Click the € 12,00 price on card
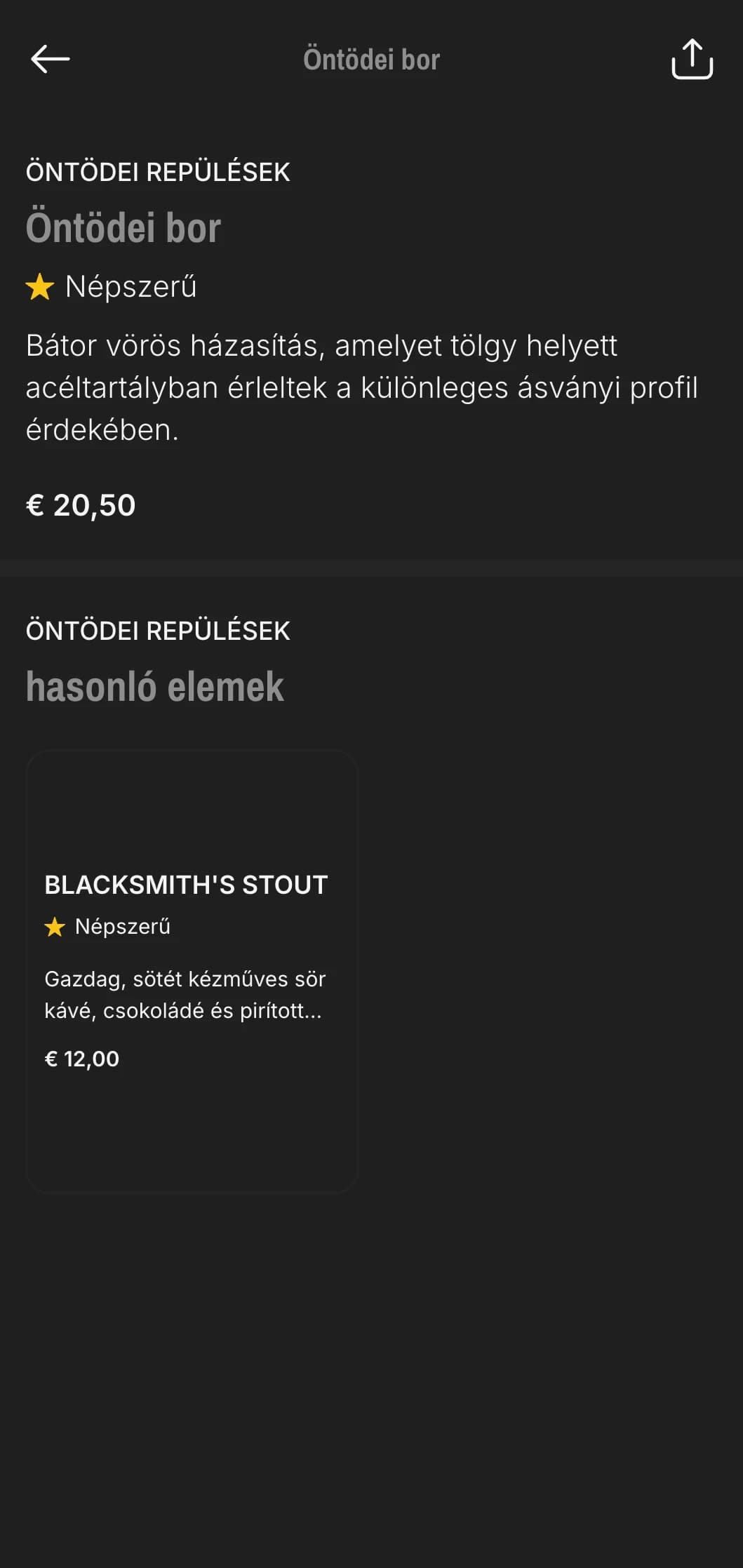The width and height of the screenshot is (743, 1568). tap(82, 1059)
